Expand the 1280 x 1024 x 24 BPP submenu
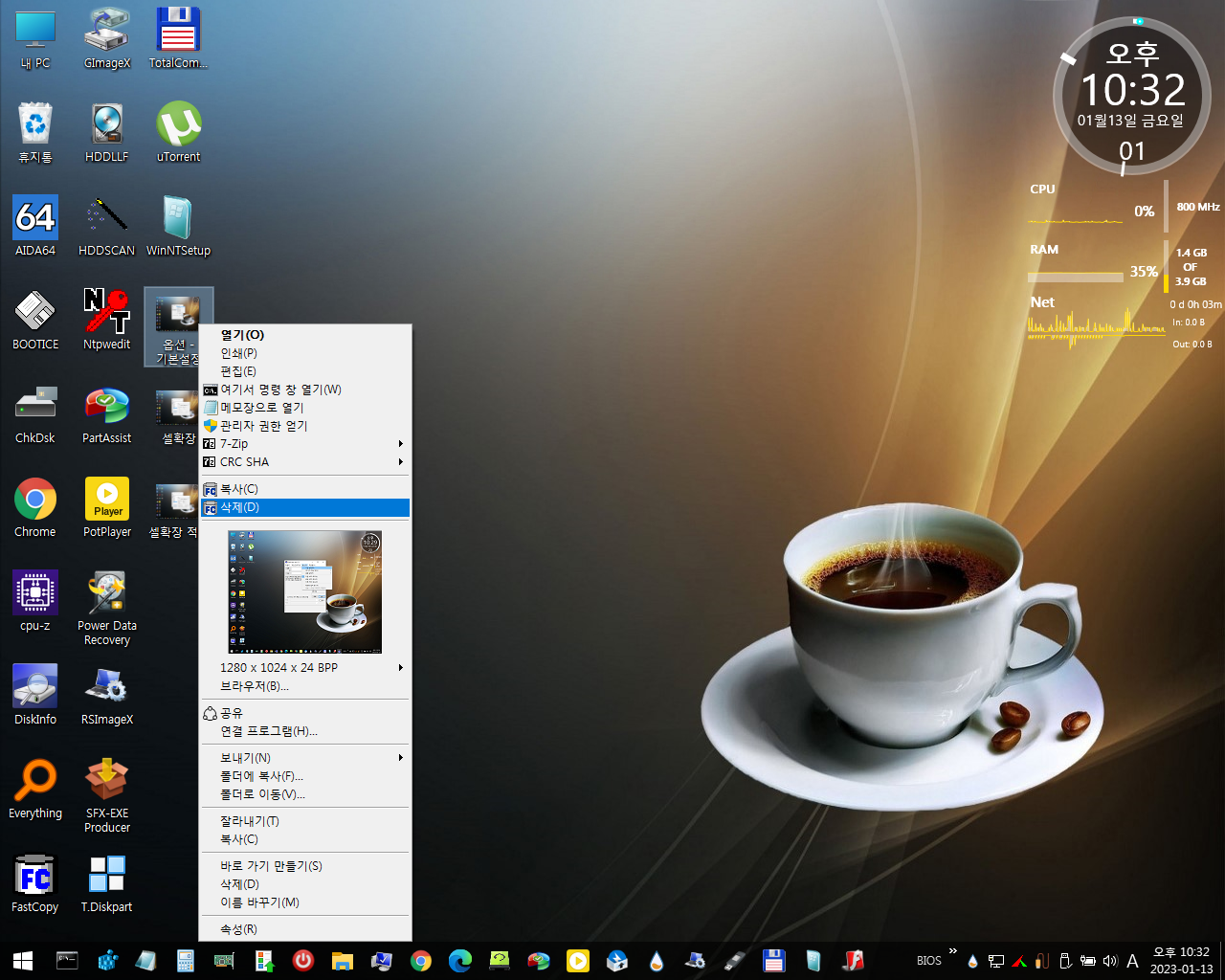This screenshot has width=1225, height=980. [x=305, y=668]
